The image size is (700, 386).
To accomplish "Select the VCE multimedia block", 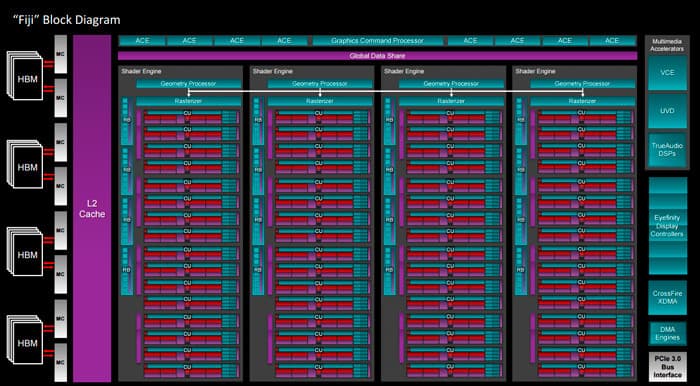I will (668, 72).
